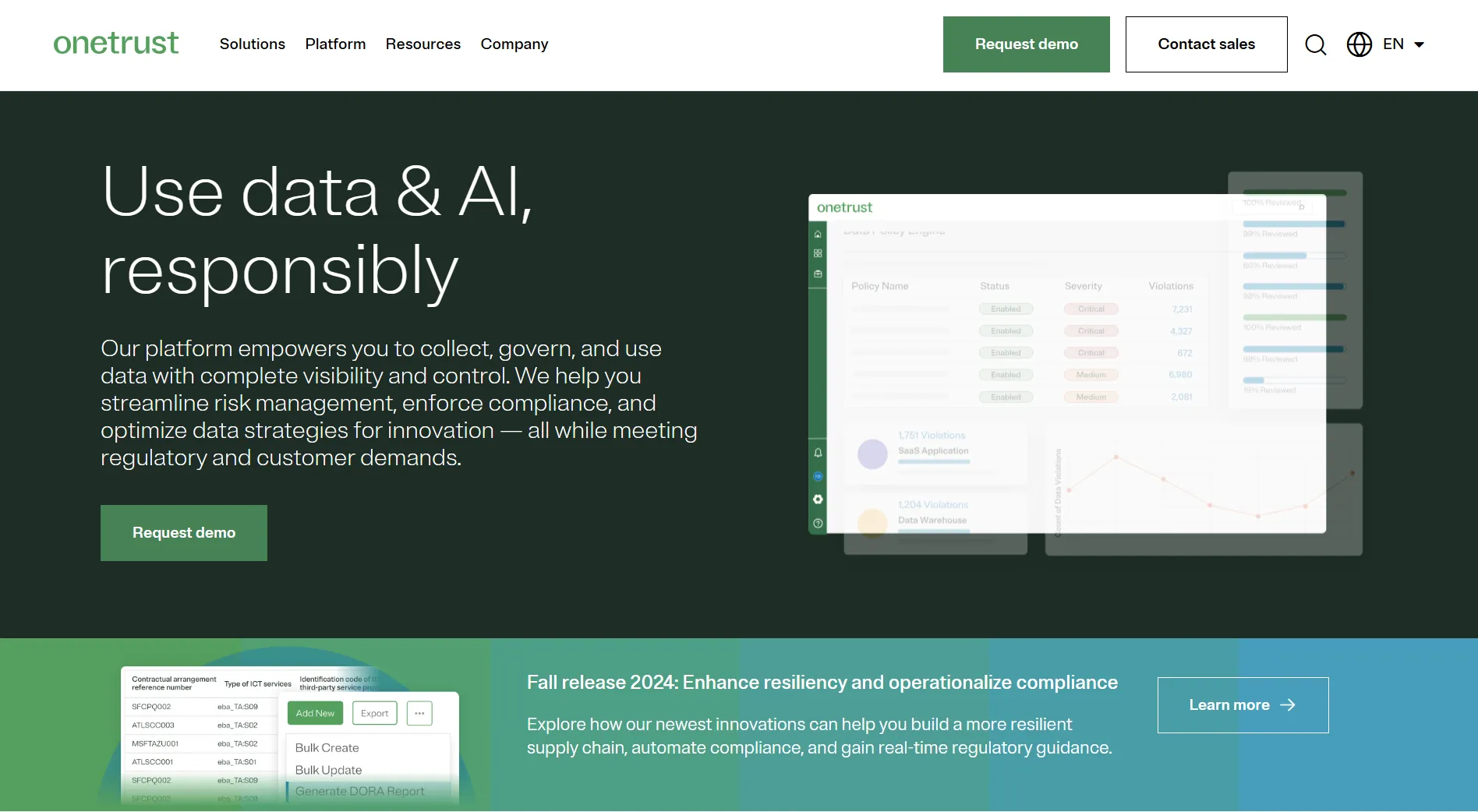This screenshot has height=812, width=1478.
Task: Open the briefcase icon in the sidebar
Action: pyautogui.click(x=817, y=273)
